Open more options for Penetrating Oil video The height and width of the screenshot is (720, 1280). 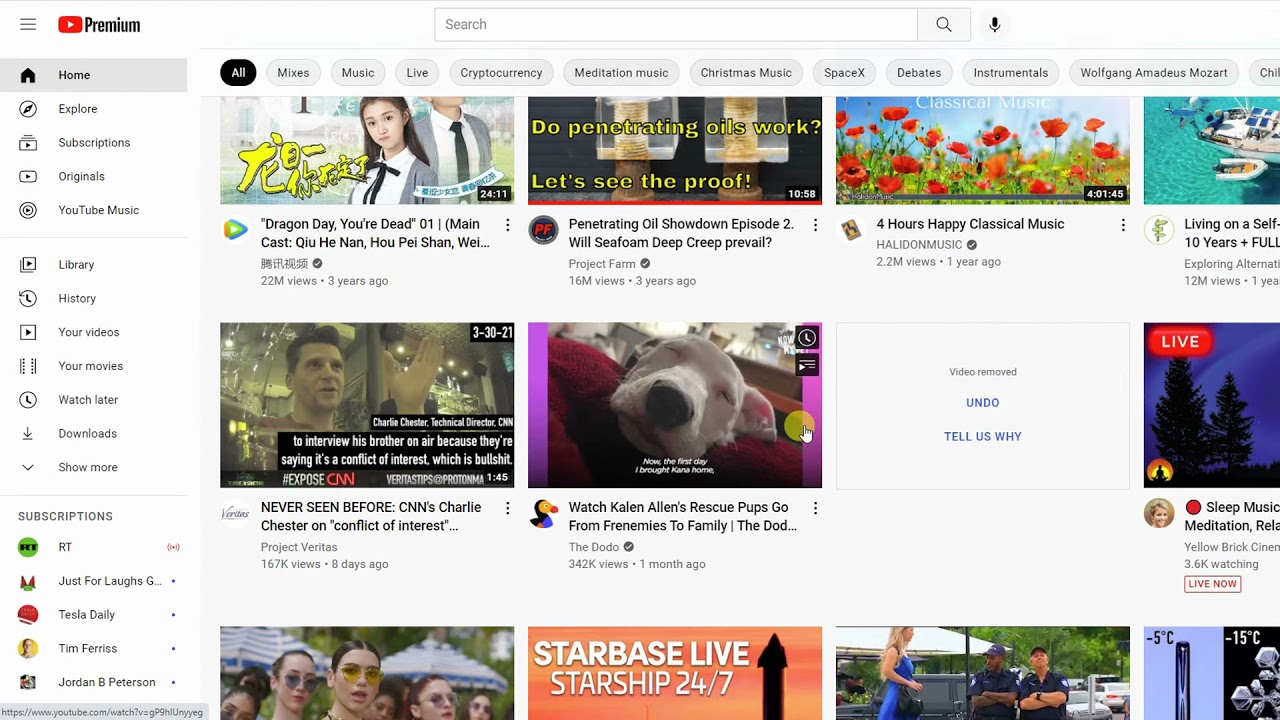tap(815, 225)
